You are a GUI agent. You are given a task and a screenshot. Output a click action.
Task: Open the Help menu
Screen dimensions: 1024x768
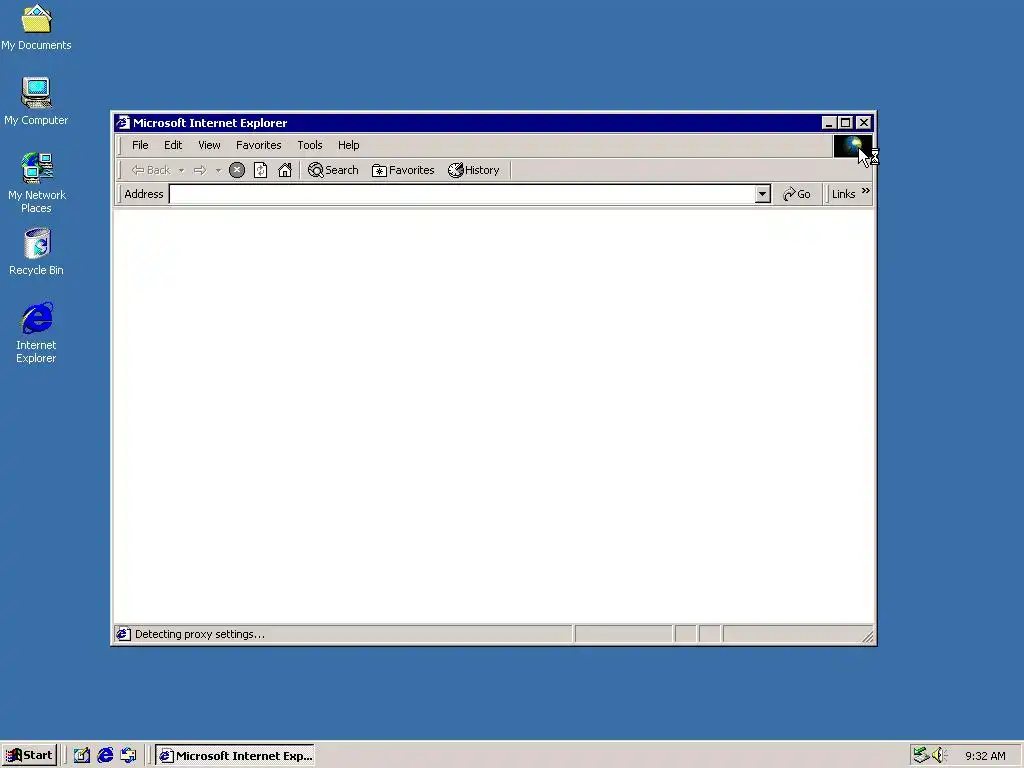click(x=349, y=145)
